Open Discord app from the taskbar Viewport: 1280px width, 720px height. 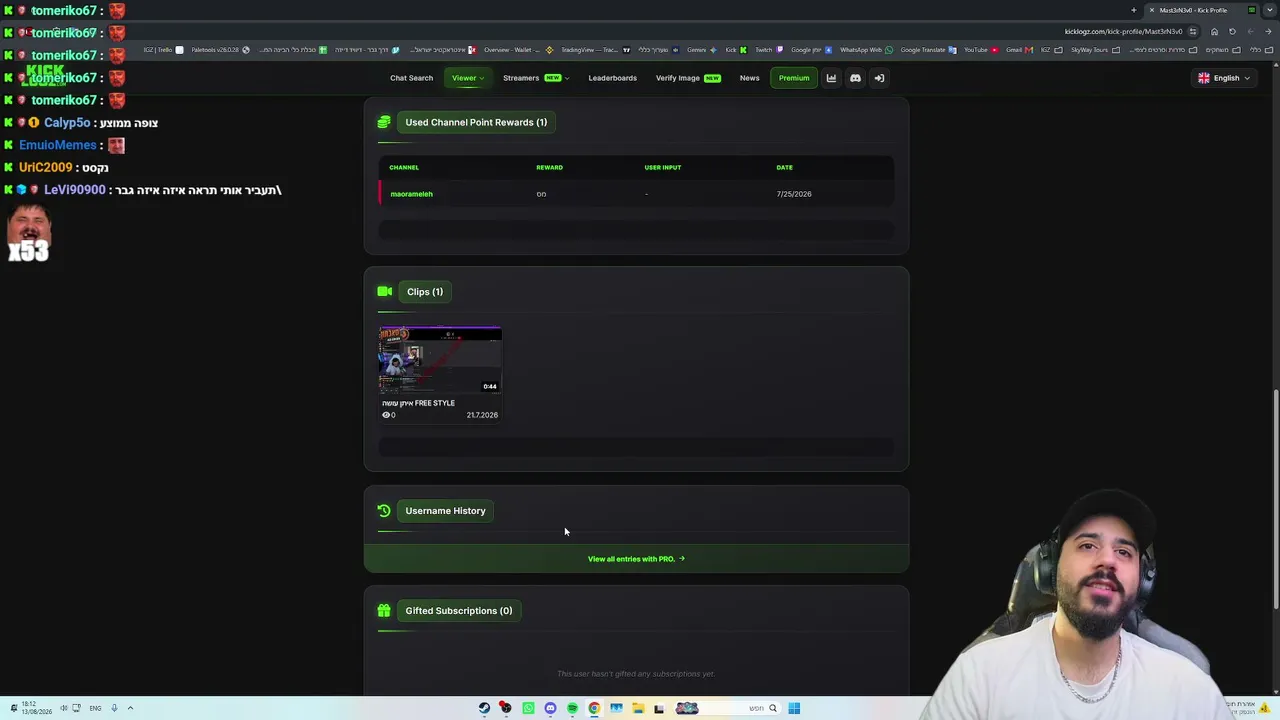(550, 708)
